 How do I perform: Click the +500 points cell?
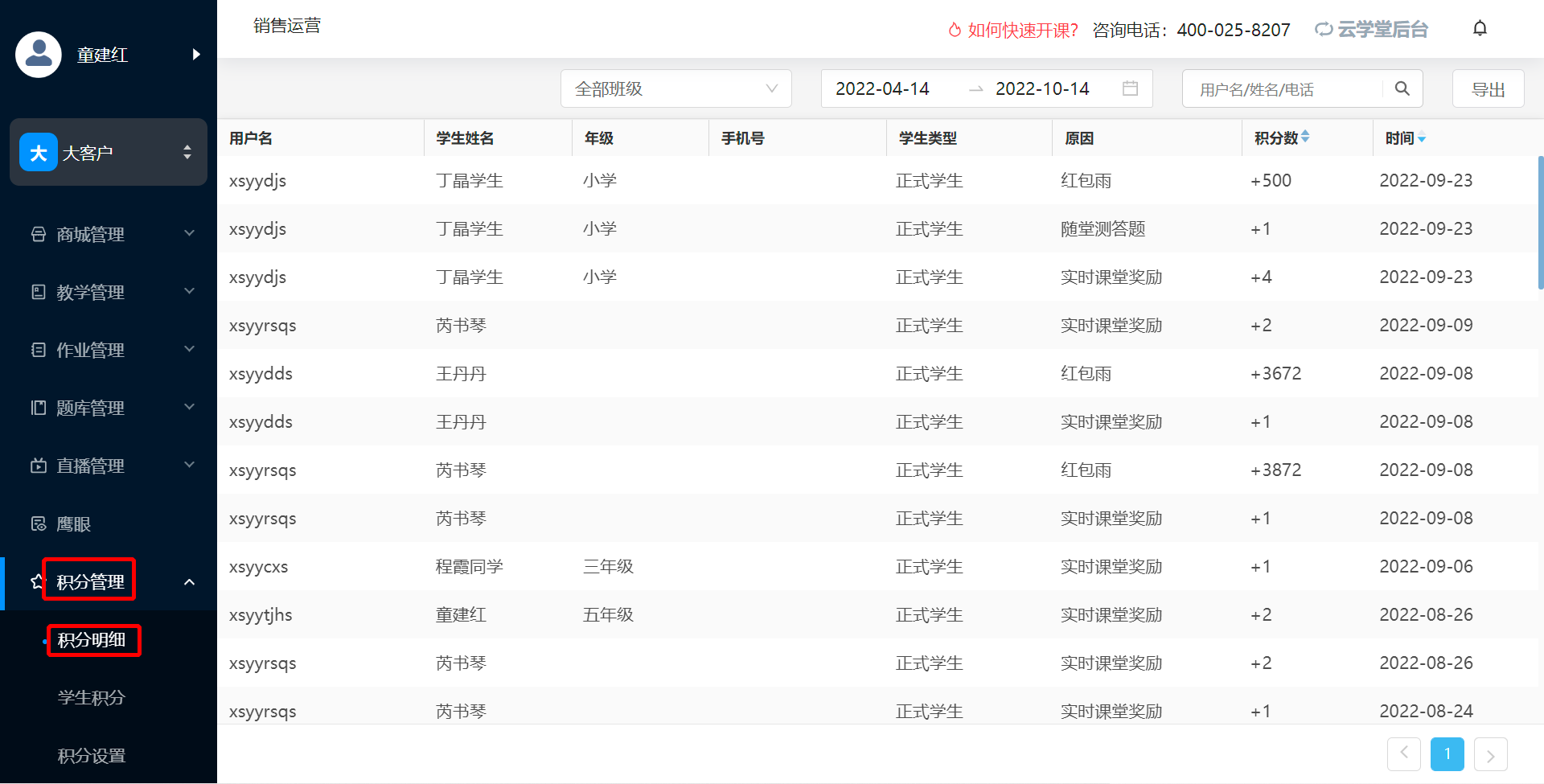click(1271, 180)
